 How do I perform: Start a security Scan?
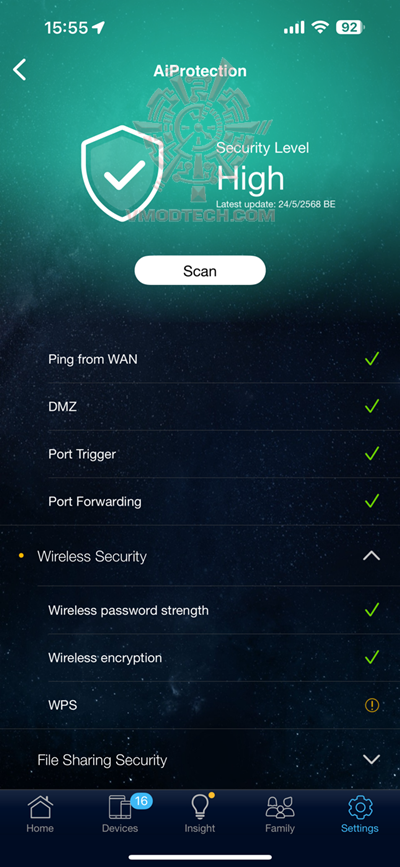click(x=200, y=270)
